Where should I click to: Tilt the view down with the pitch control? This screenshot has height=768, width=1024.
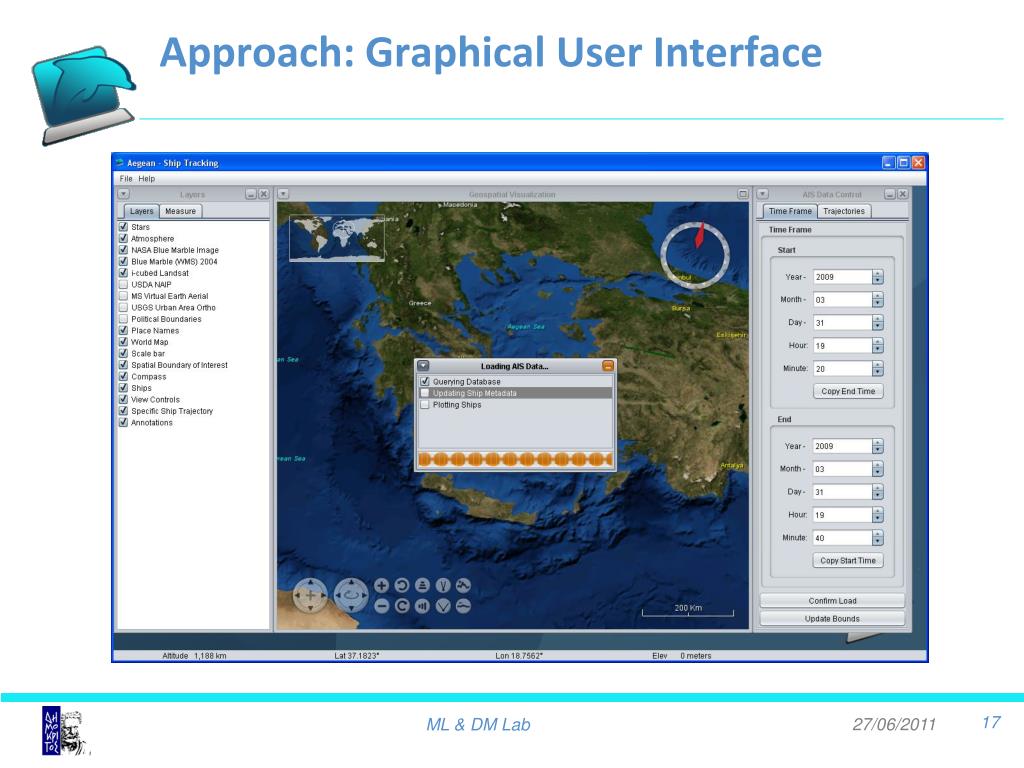point(423,606)
